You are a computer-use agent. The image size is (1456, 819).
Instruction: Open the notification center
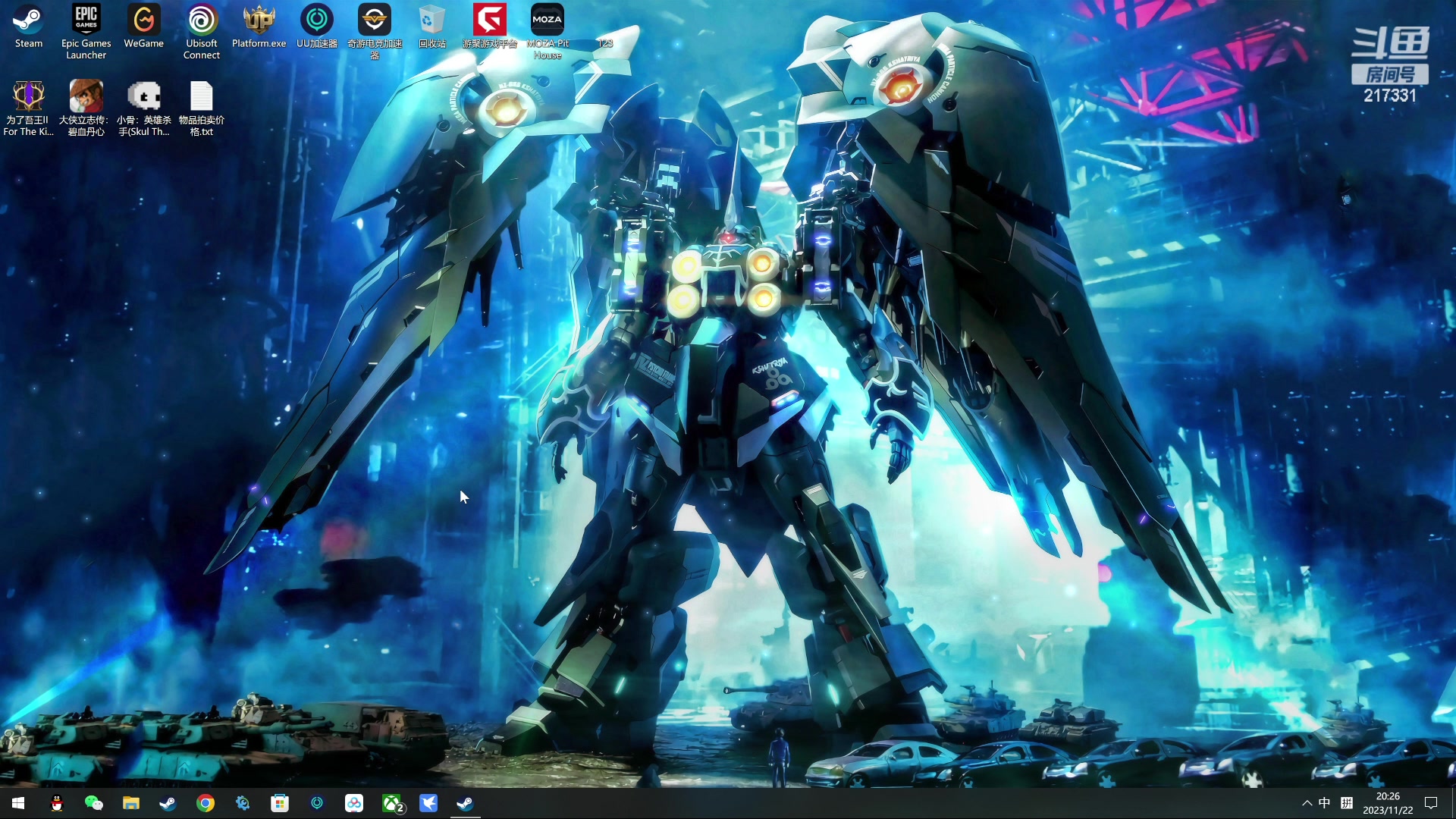coord(1432,803)
